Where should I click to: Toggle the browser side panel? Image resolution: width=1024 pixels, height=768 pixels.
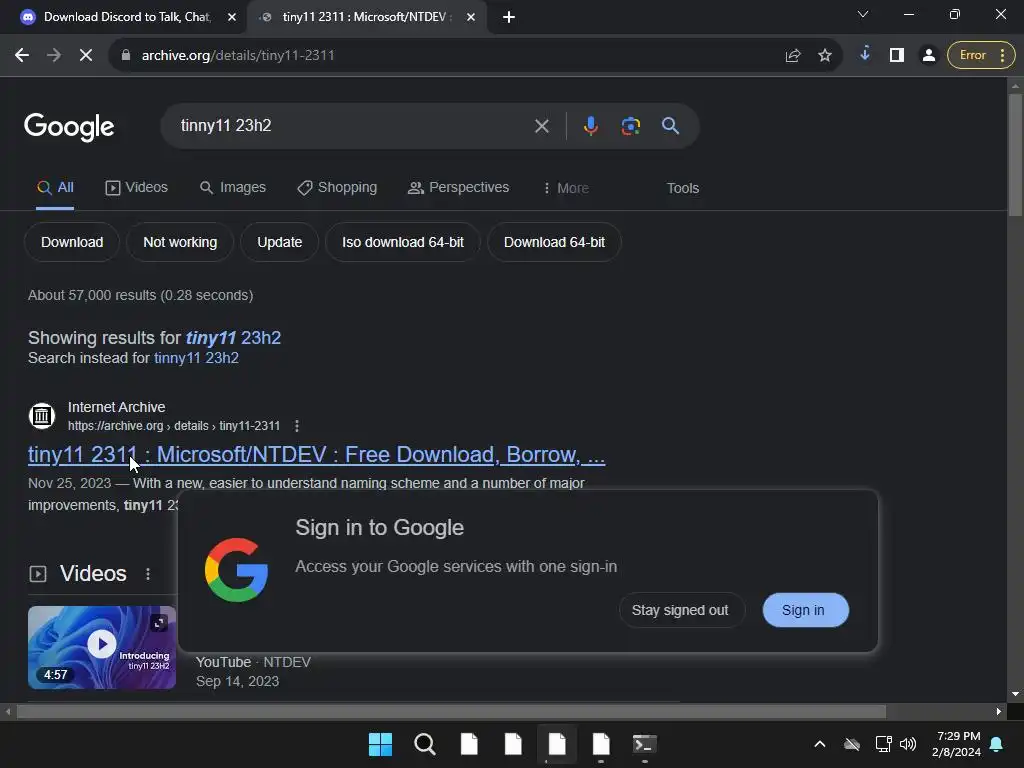[897, 56]
